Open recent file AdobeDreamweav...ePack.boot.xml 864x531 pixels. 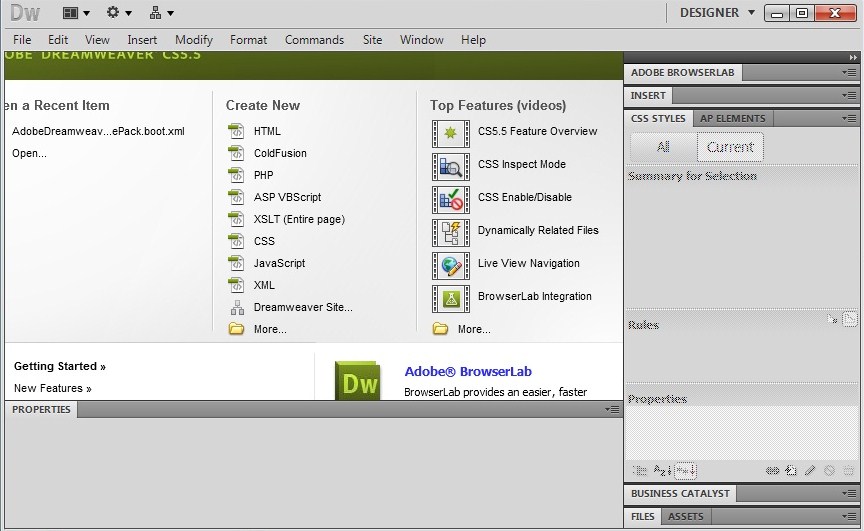tap(98, 131)
